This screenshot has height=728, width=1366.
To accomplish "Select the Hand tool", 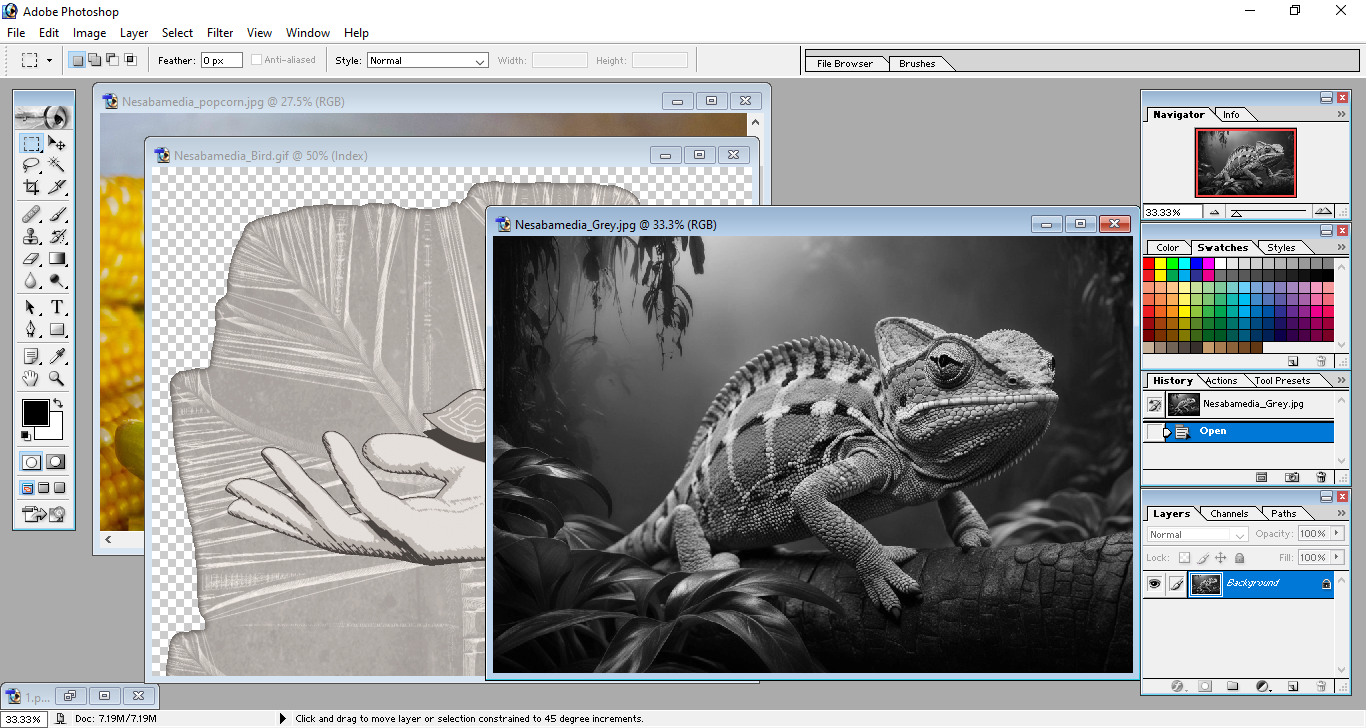I will (32, 378).
